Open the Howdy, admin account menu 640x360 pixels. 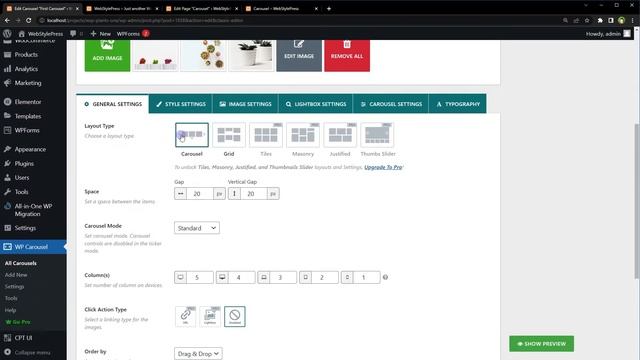click(x=608, y=34)
